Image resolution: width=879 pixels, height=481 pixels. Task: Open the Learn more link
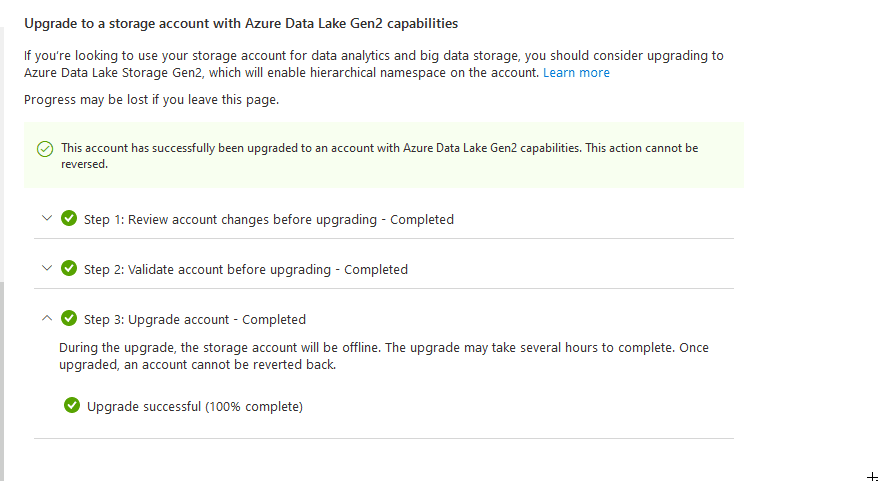coord(576,73)
